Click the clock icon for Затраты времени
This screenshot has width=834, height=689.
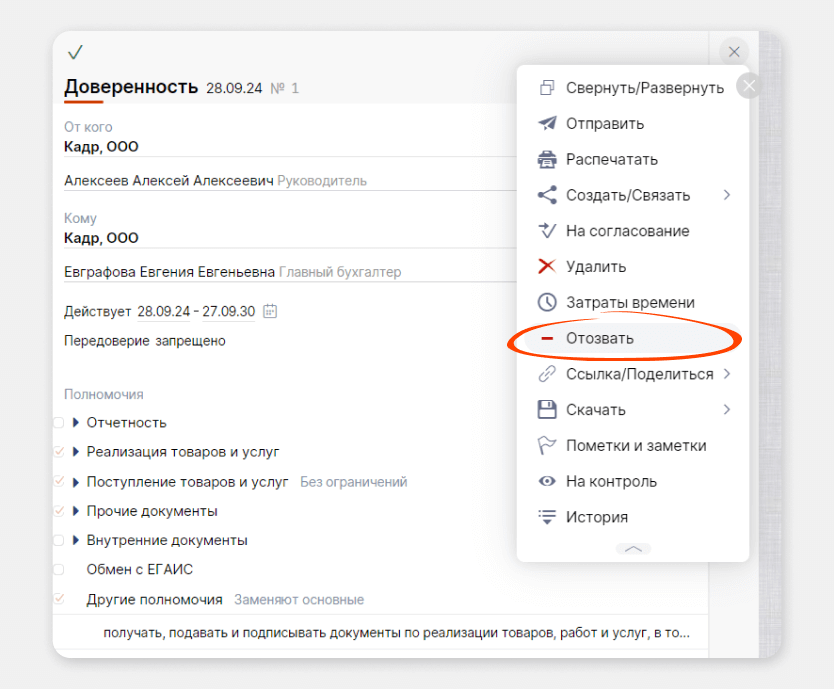pos(547,303)
